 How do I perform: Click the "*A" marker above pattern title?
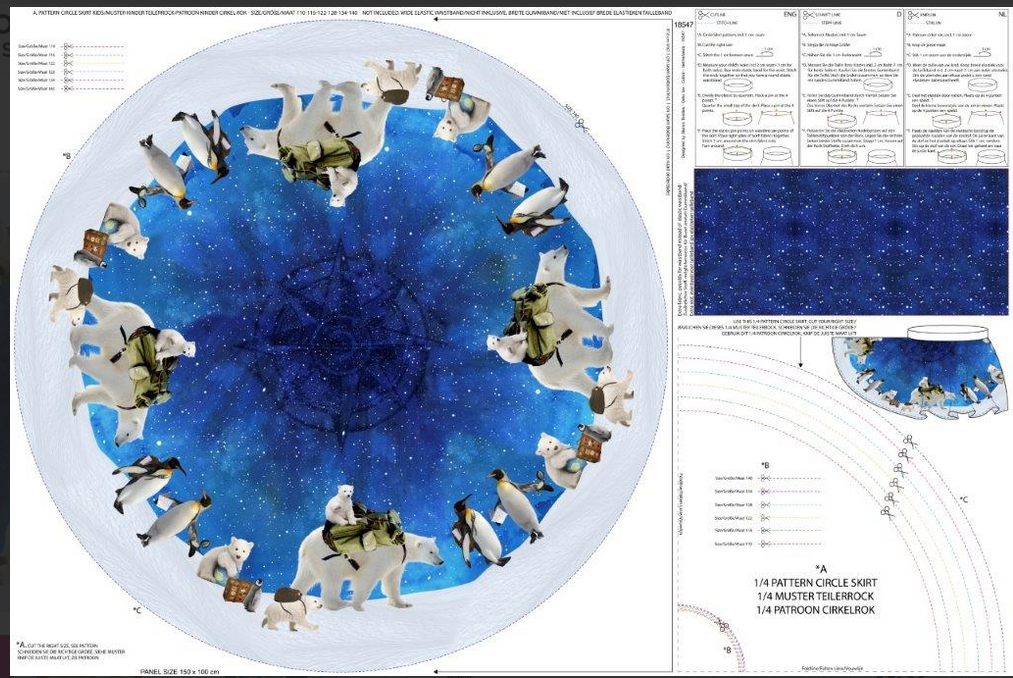[821, 569]
